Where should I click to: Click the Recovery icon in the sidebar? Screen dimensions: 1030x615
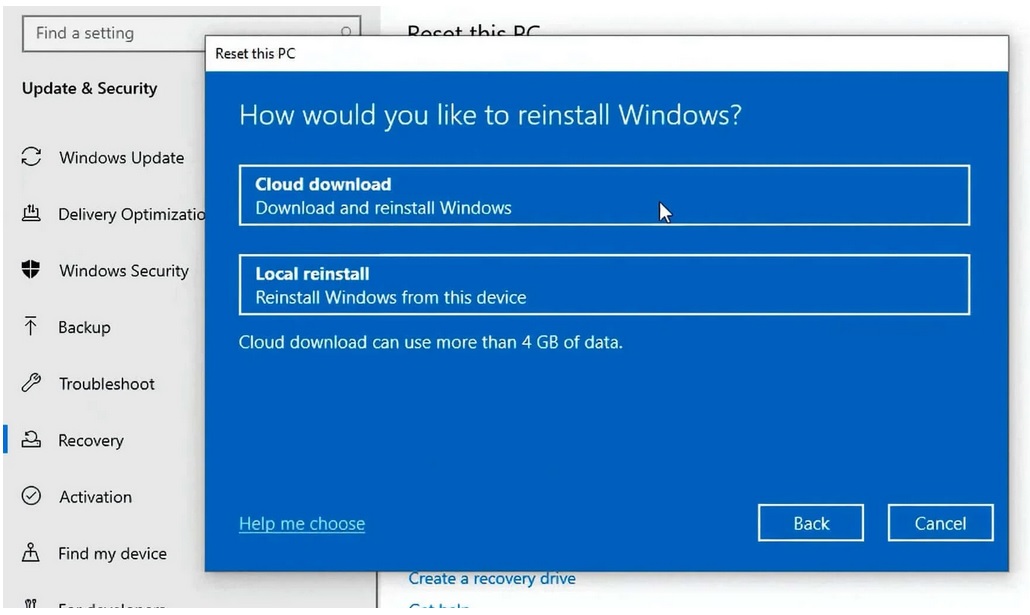pos(31,439)
